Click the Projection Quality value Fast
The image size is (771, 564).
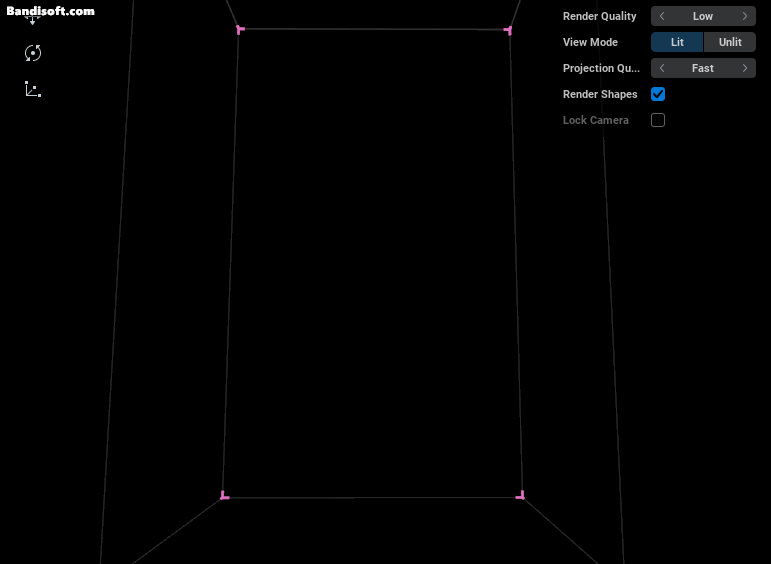(703, 68)
